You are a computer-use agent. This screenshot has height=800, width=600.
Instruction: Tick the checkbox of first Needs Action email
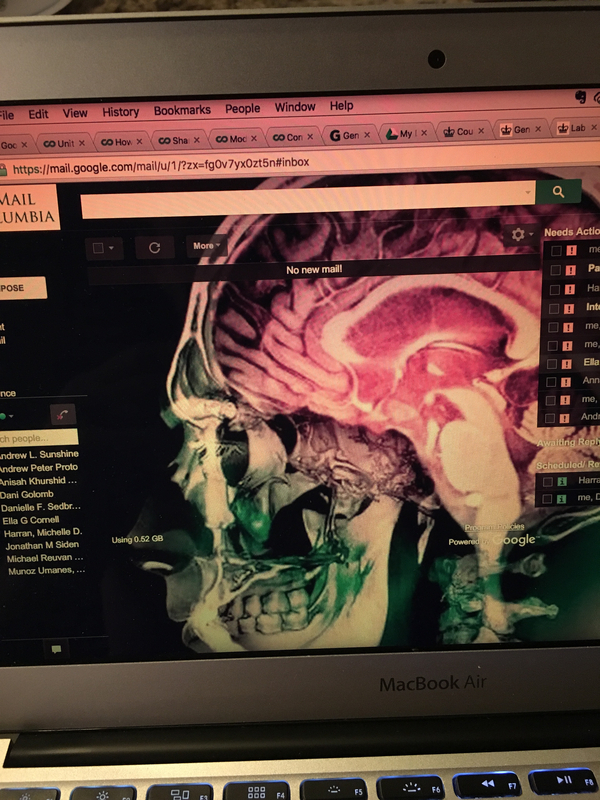click(x=556, y=250)
